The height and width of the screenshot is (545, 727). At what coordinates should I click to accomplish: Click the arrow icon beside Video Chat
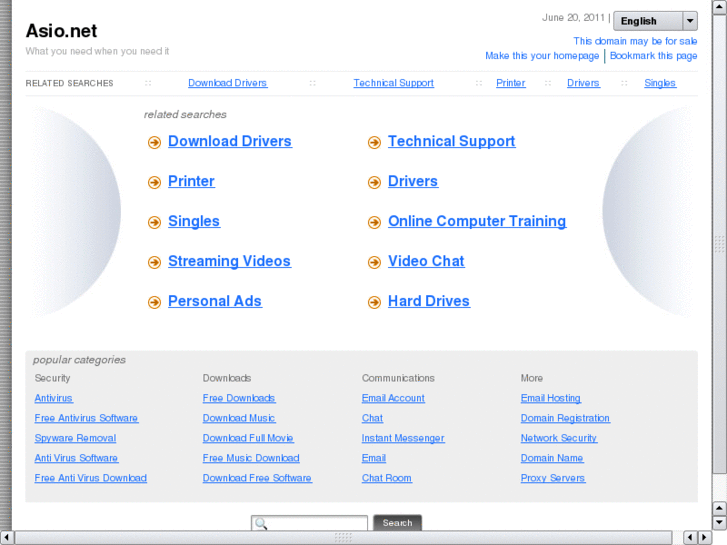point(374,262)
